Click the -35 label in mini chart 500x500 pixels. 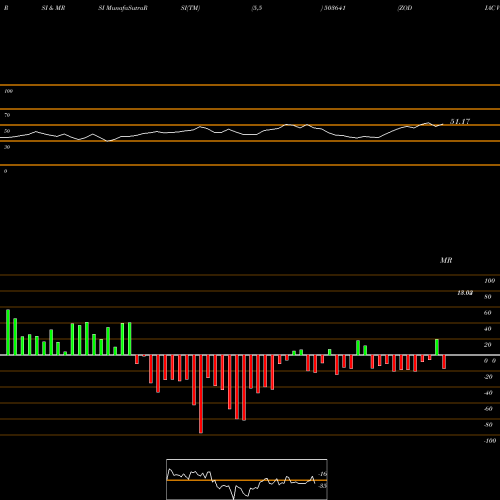[323, 486]
